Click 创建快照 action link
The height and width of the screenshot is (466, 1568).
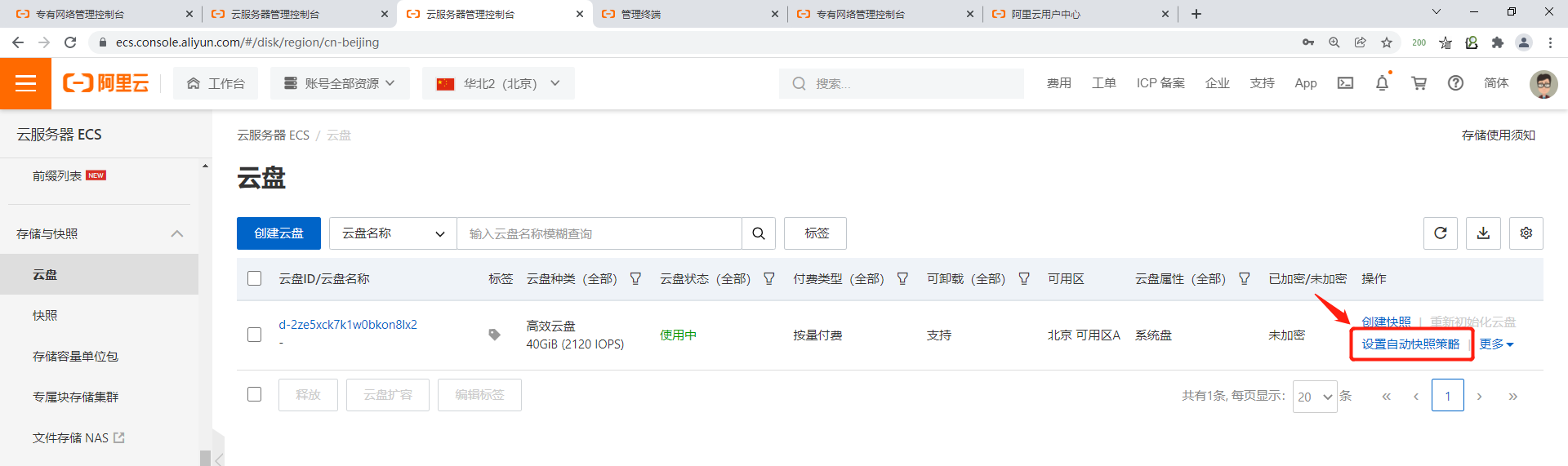pyautogui.click(x=1386, y=322)
